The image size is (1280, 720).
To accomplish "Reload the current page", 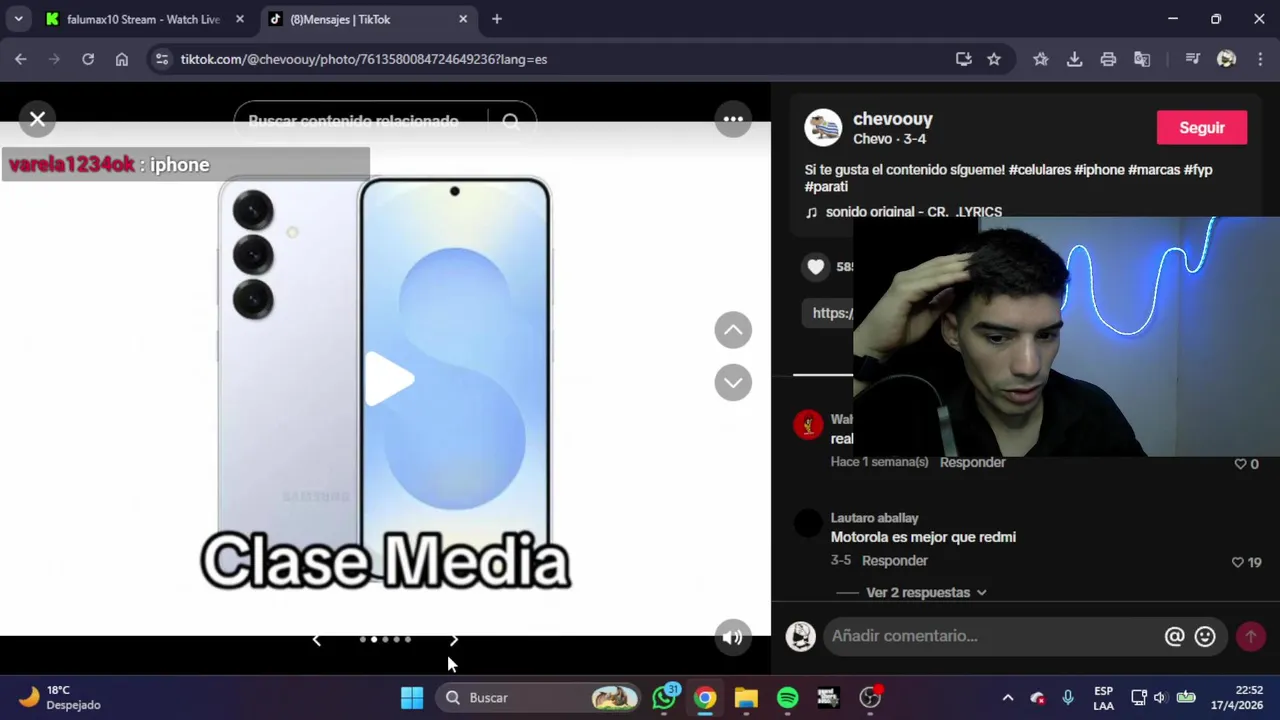I will tap(88, 59).
